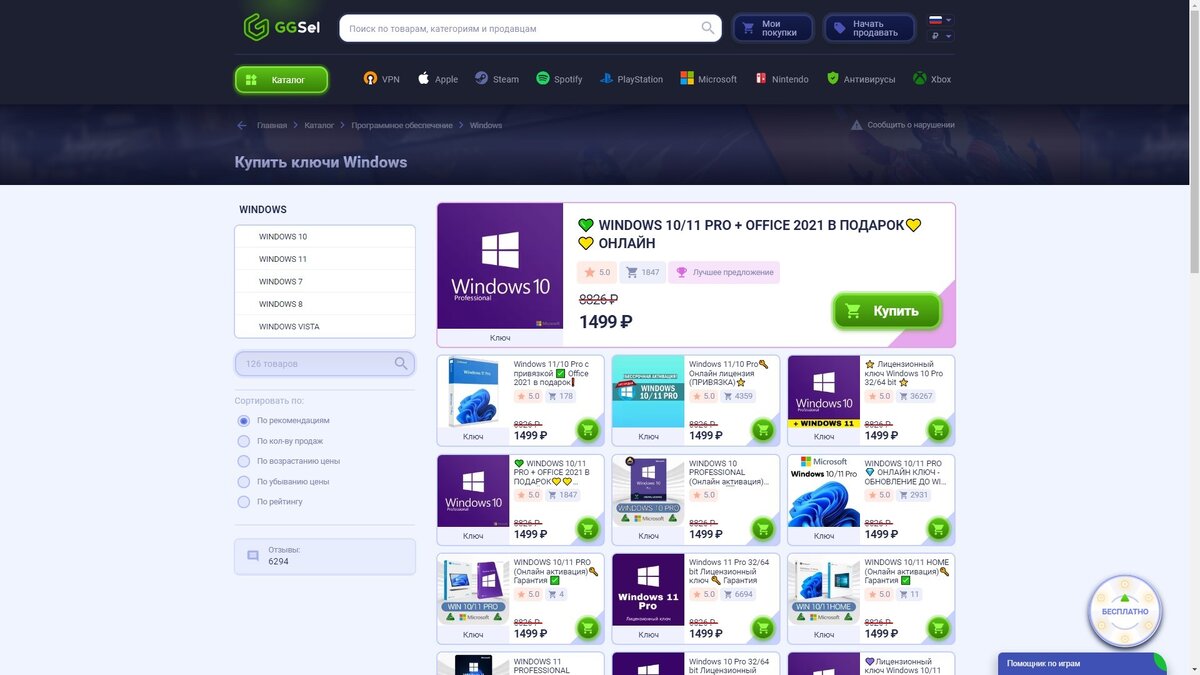Viewport: 1200px width, 675px height.
Task: Open featured Windows 10 Professional thumbnail
Action: coord(500,266)
